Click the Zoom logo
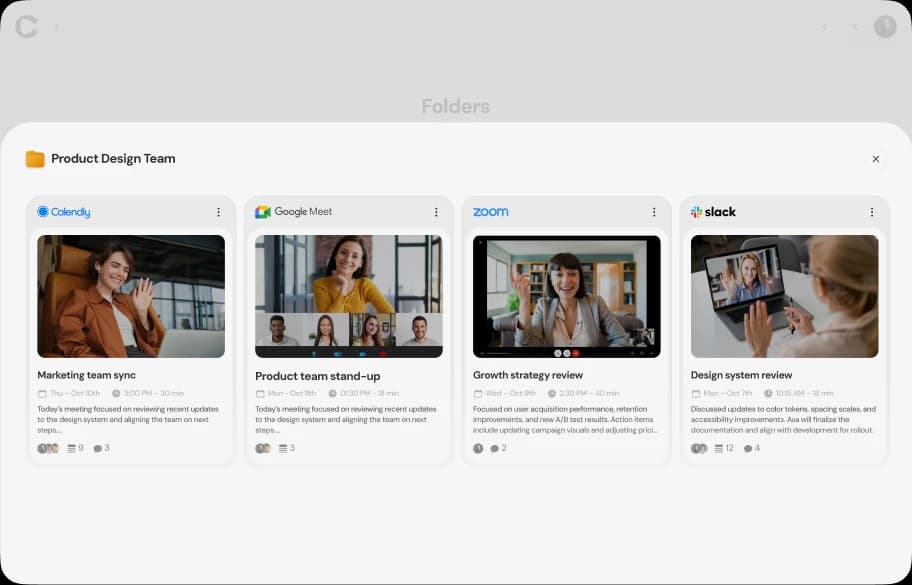This screenshot has height=585, width=912. (x=490, y=212)
